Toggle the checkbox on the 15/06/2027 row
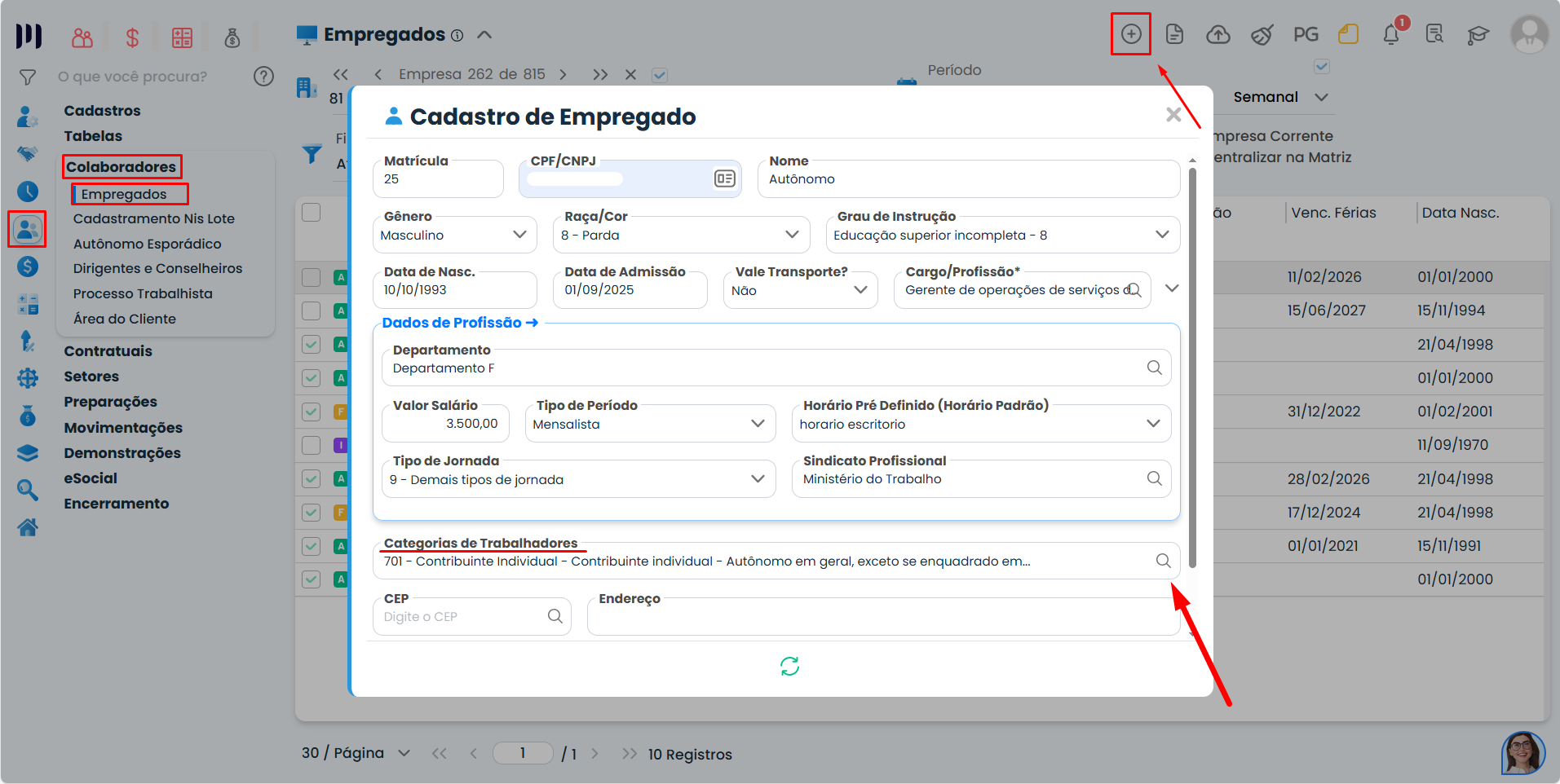Viewport: 1560px width, 784px height. pyautogui.click(x=311, y=311)
